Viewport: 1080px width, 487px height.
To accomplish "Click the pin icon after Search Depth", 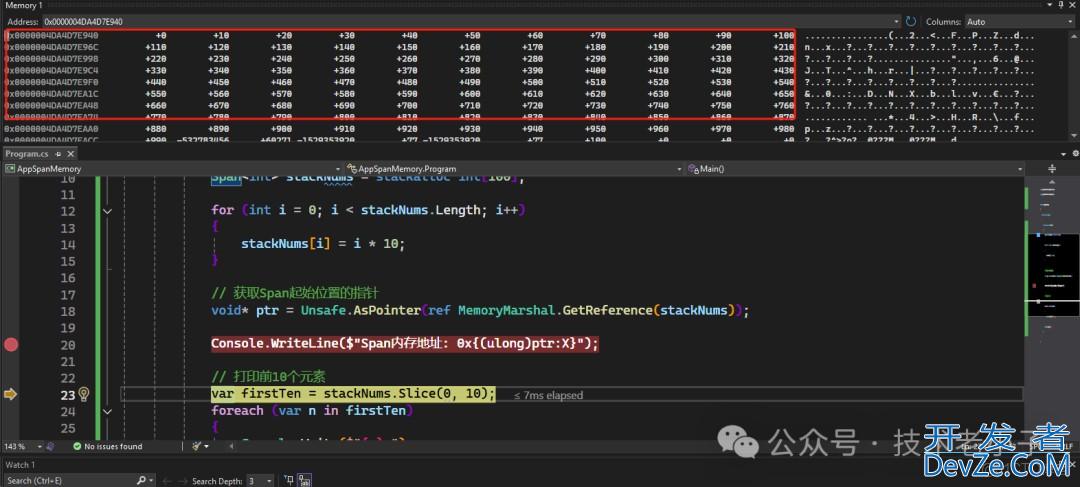I will click(x=289, y=481).
